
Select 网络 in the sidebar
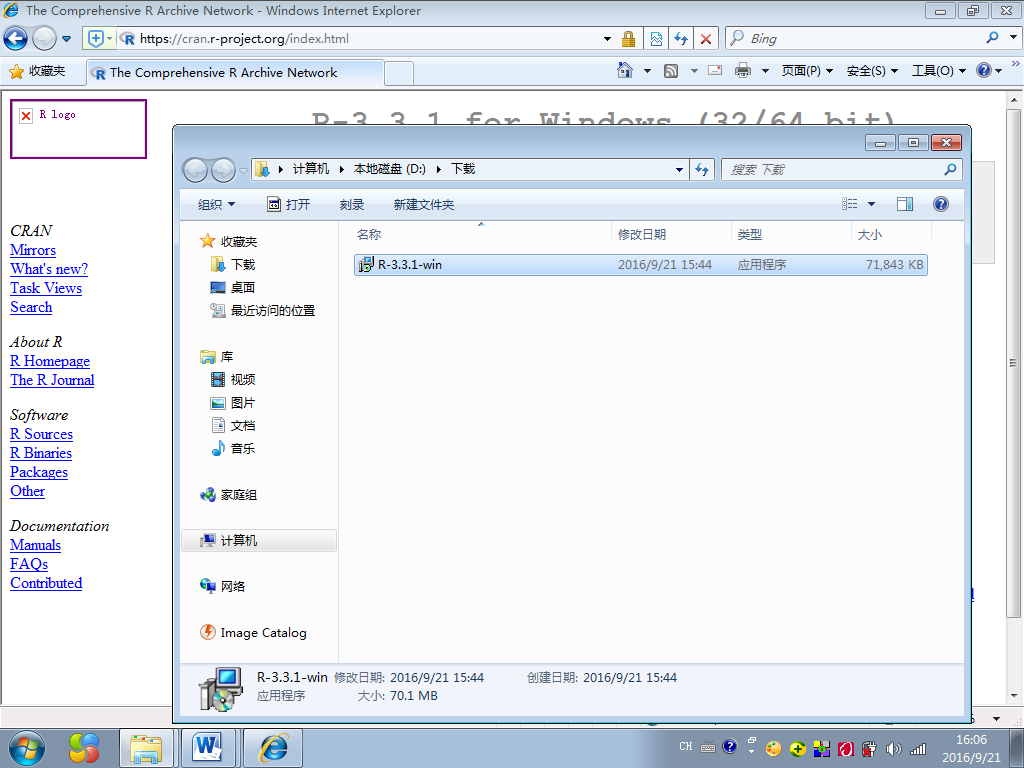pos(223,586)
